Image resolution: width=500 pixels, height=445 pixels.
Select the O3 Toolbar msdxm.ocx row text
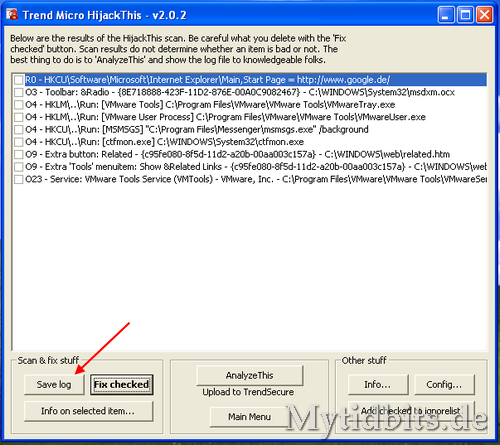point(240,92)
